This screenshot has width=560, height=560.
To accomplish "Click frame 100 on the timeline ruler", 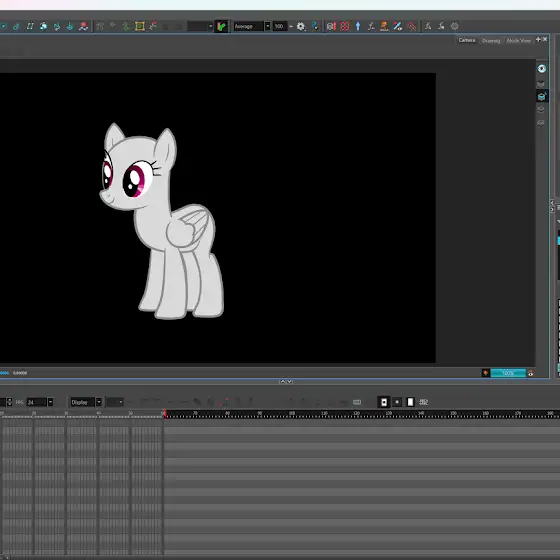I will (x=292, y=413).
